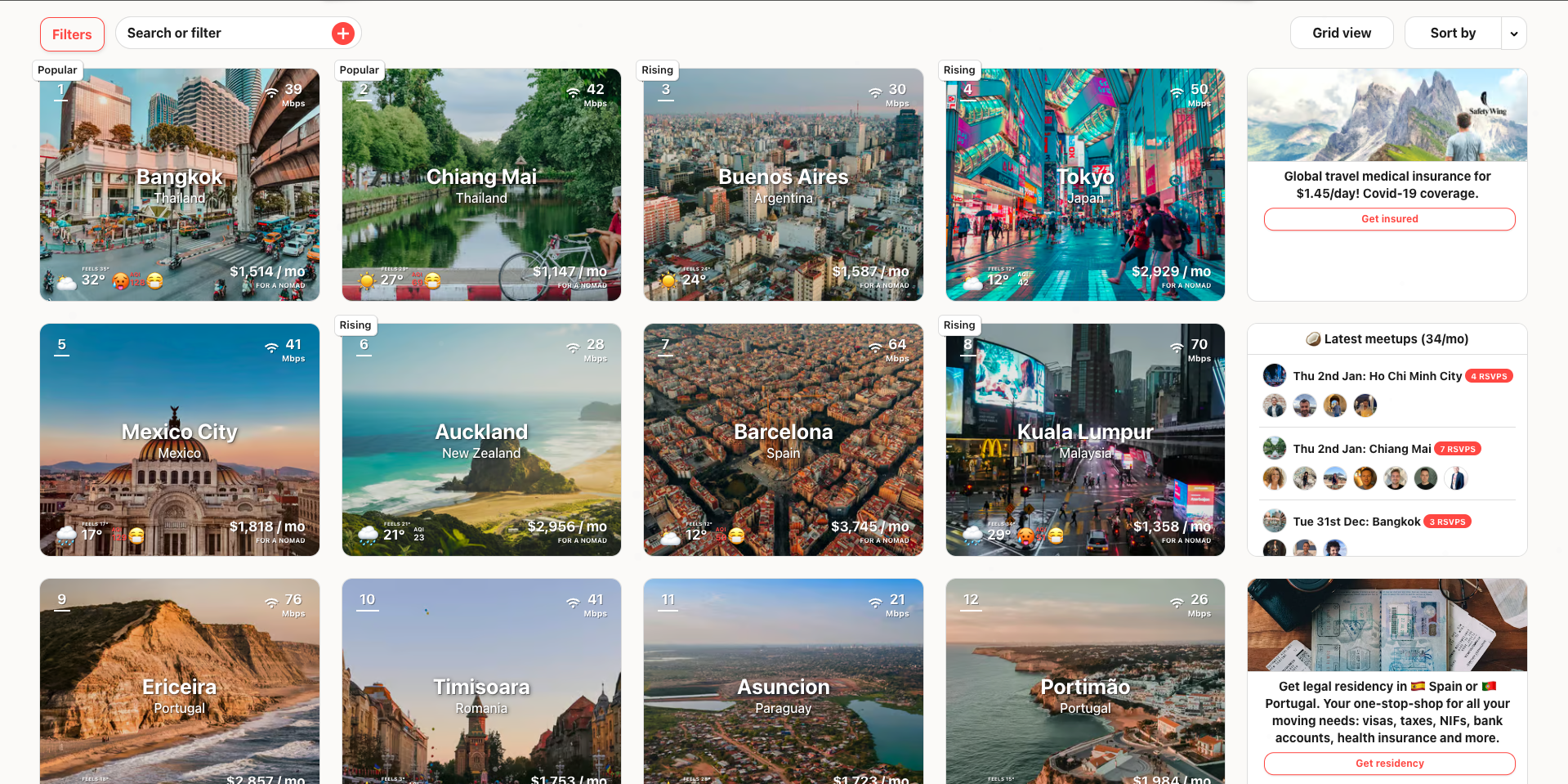Screen dimensions: 1568x784
Task: Open the SafetyWing insurance ad image
Action: point(1387,114)
